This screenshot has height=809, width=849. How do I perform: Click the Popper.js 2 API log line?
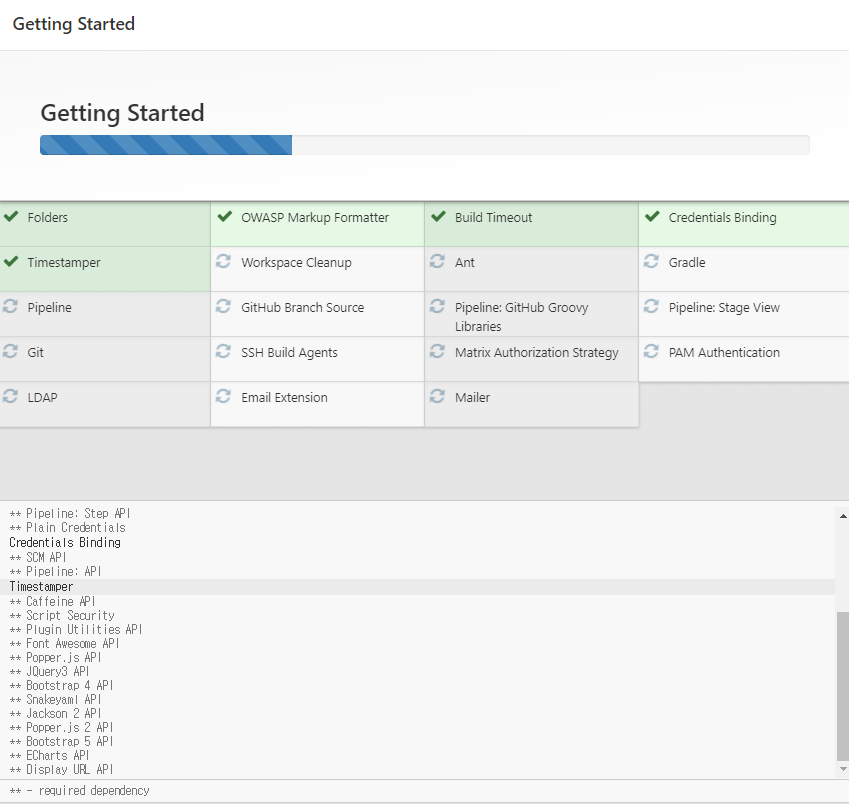pyautogui.click(x=61, y=727)
